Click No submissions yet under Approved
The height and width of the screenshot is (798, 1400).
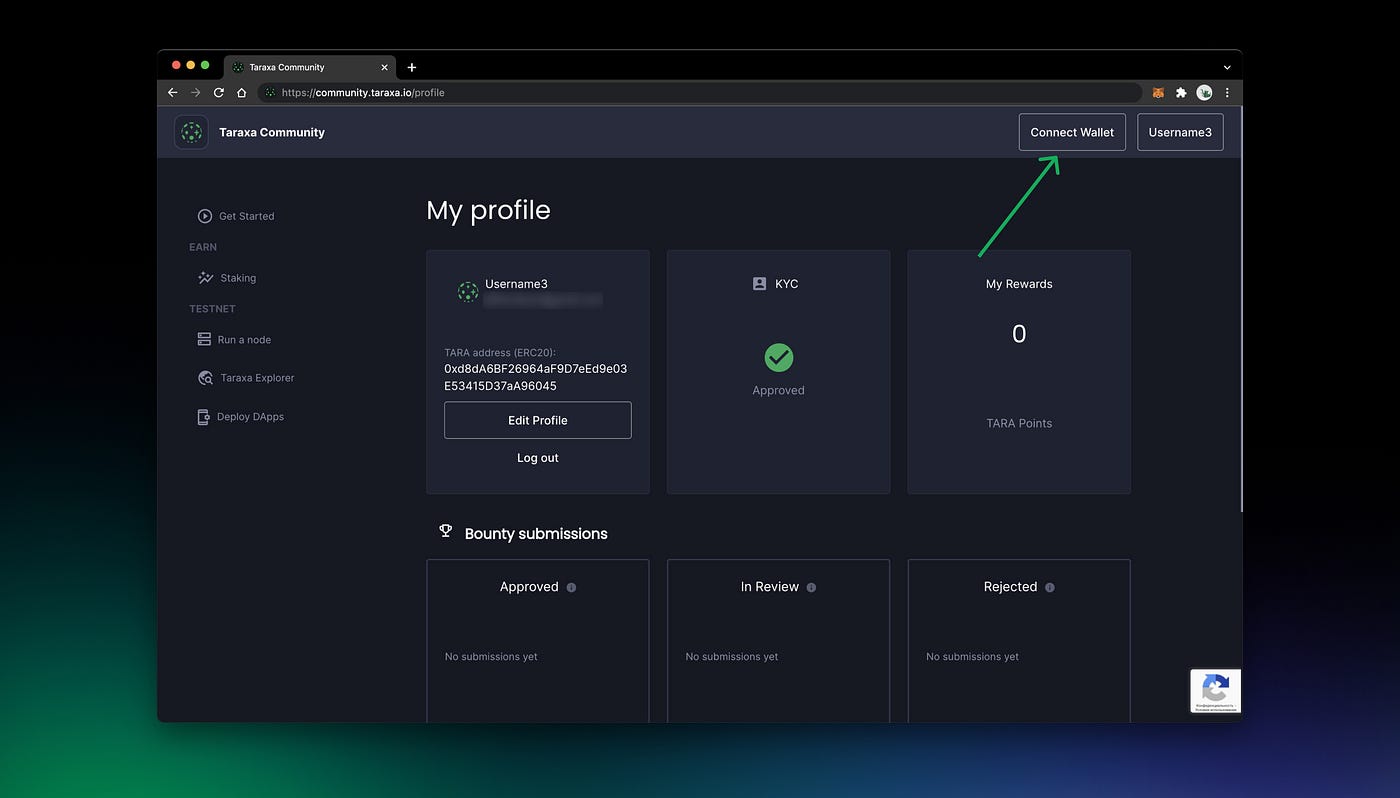coord(491,657)
